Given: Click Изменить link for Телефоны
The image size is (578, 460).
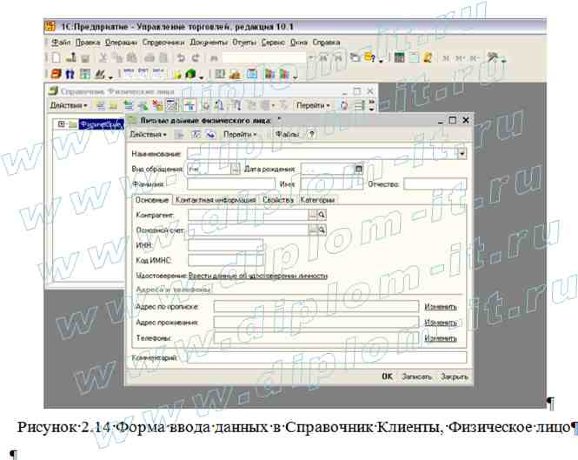Looking at the screenshot, I should point(441,338).
